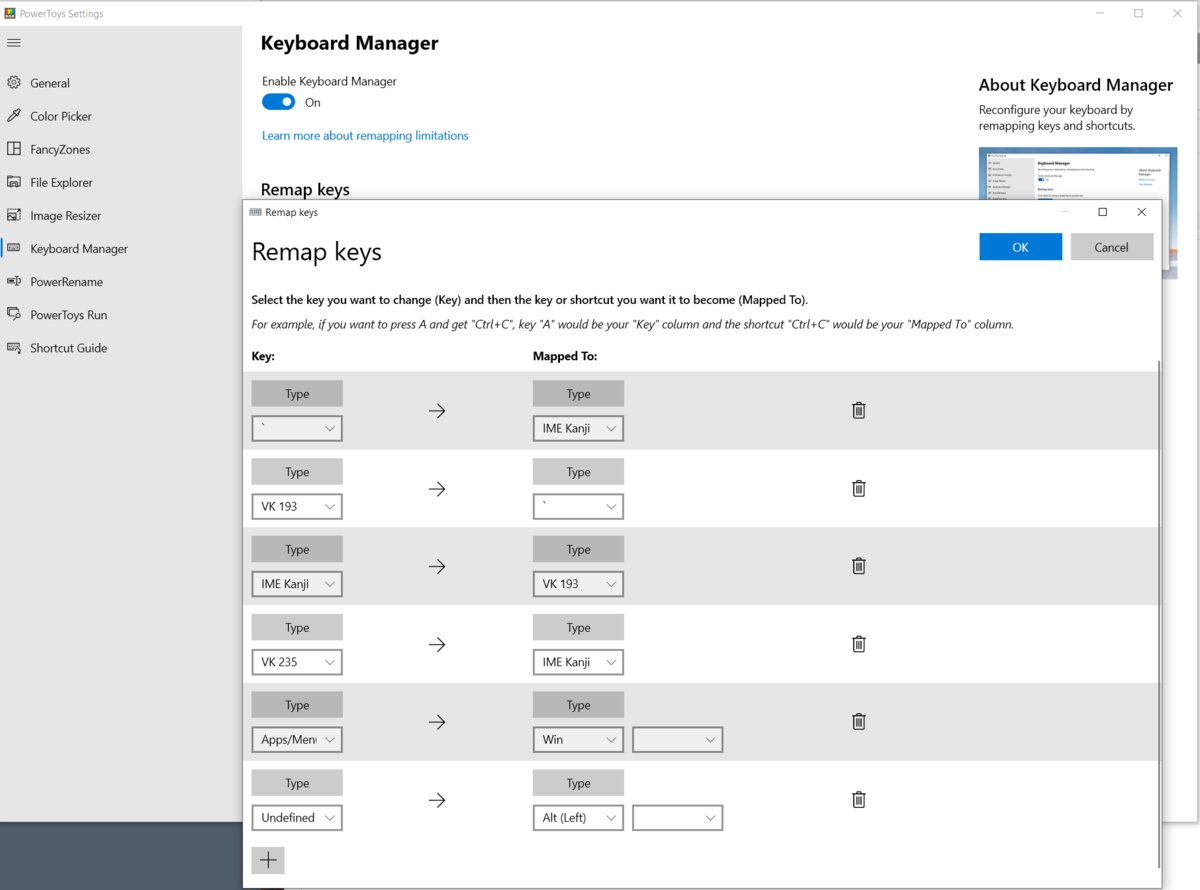Add a new key remapping with plus button
This screenshot has height=890, width=1200.
[268, 860]
